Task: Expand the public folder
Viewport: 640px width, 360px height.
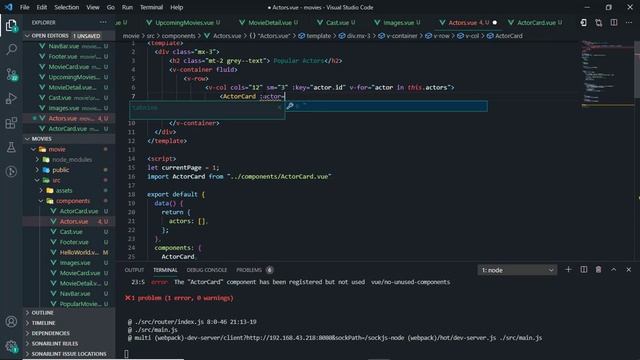Action: (x=37, y=170)
